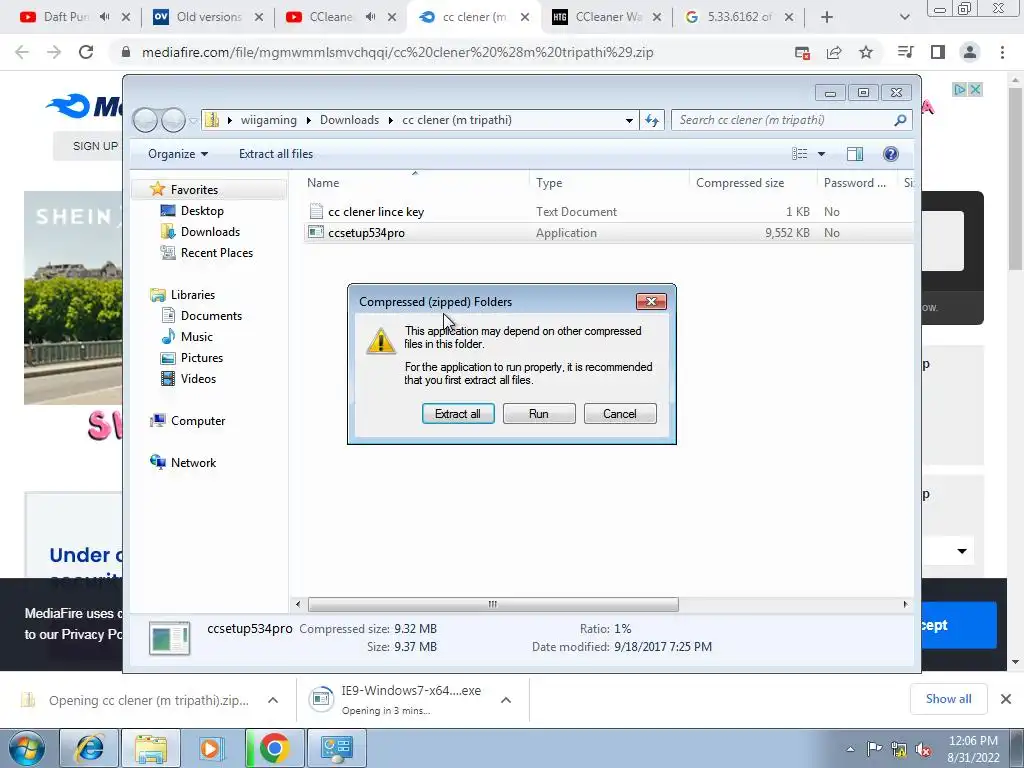Open Internet Explorer from the taskbar
Viewport: 1024px width, 768px height.
[x=89, y=748]
